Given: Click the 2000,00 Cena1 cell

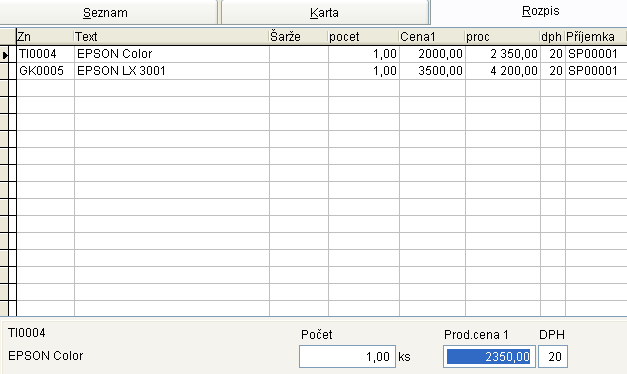Looking at the screenshot, I should click(432, 54).
